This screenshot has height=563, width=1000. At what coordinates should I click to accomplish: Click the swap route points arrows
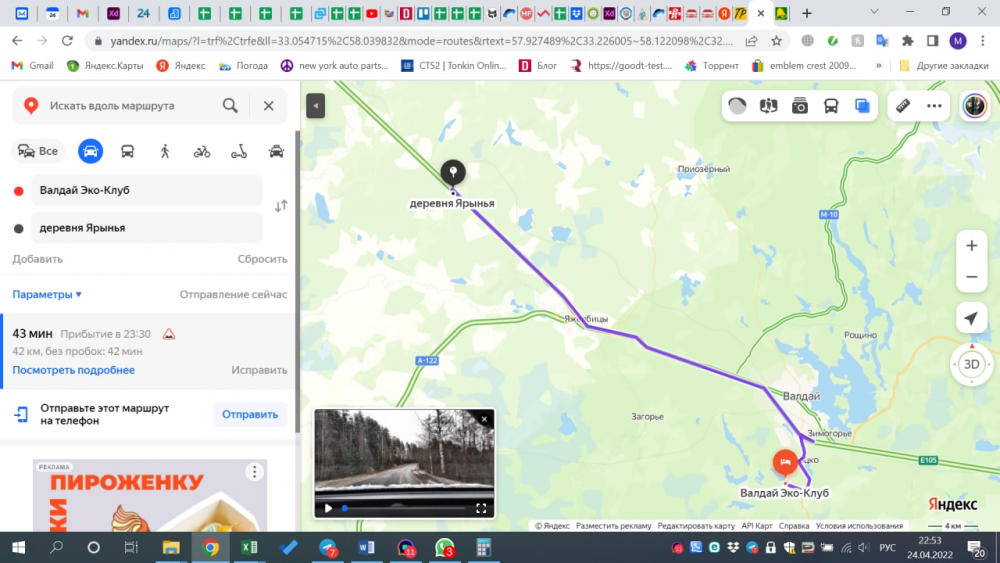[281, 206]
